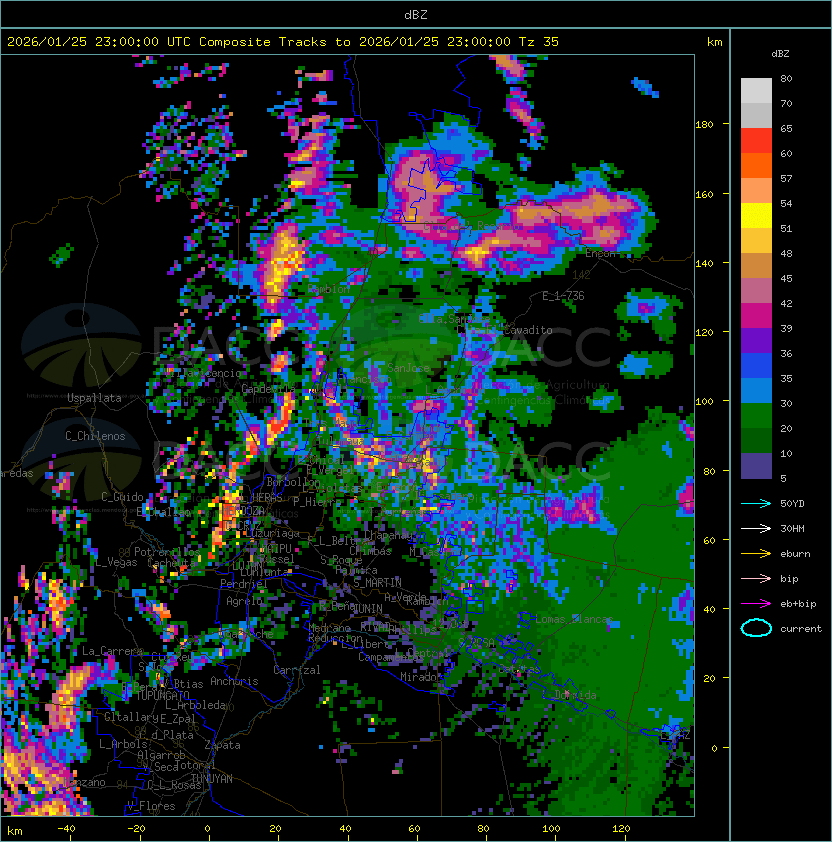832x842 pixels.
Task: Click the 140 tick on vertical axis
Action: pyautogui.click(x=704, y=263)
